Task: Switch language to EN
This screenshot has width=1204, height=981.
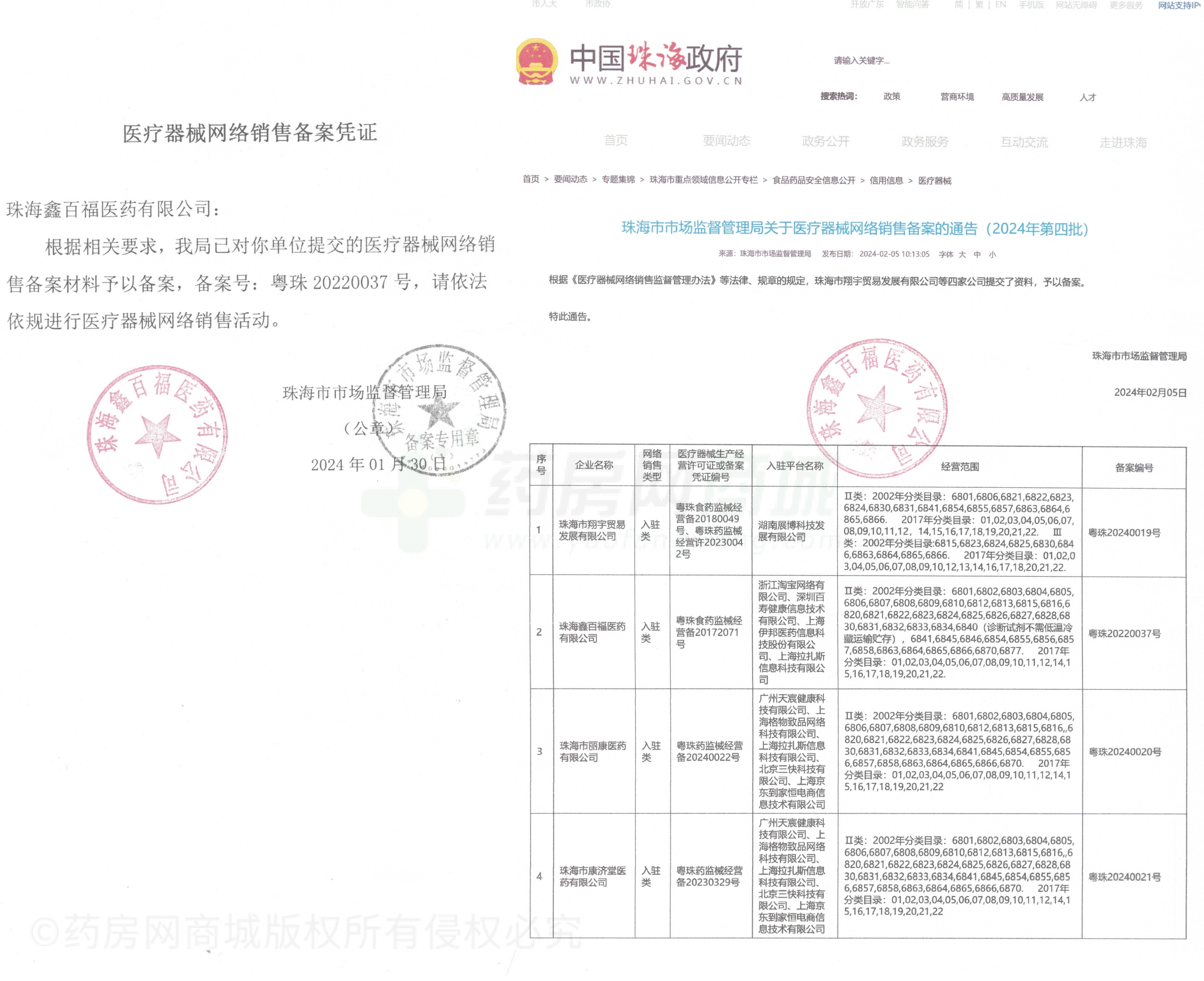Action: 1001,5
